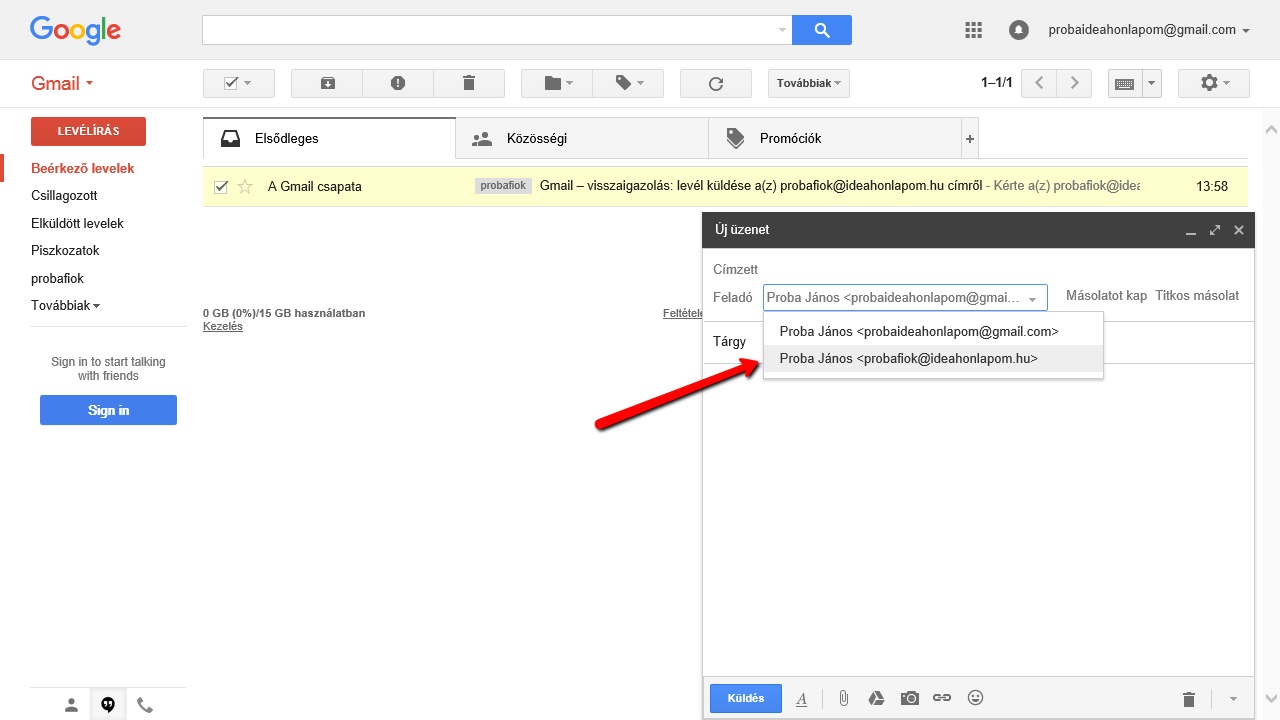Image resolution: width=1280 pixels, height=720 pixels.
Task: Click the insert emoji smiley icon
Action: click(x=976, y=698)
